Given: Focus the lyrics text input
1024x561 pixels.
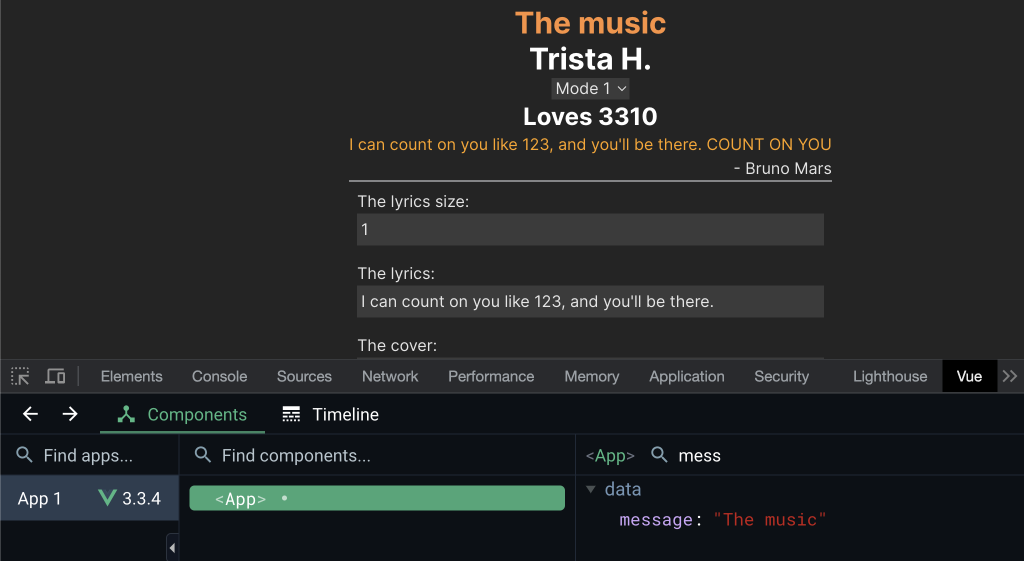Looking at the screenshot, I should click(590, 301).
